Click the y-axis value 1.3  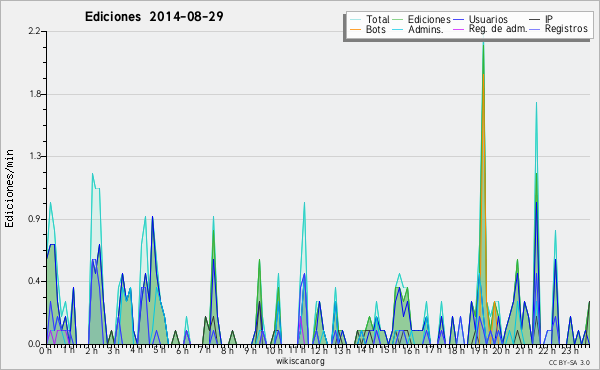click(34, 156)
